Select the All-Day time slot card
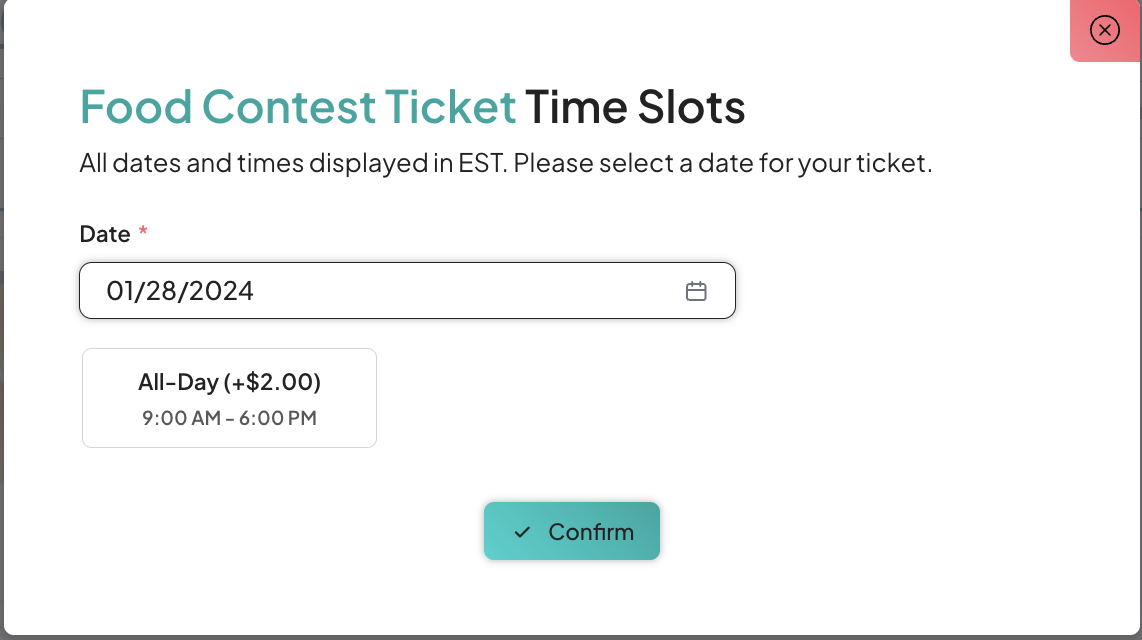This screenshot has height=640, width=1142. point(229,398)
